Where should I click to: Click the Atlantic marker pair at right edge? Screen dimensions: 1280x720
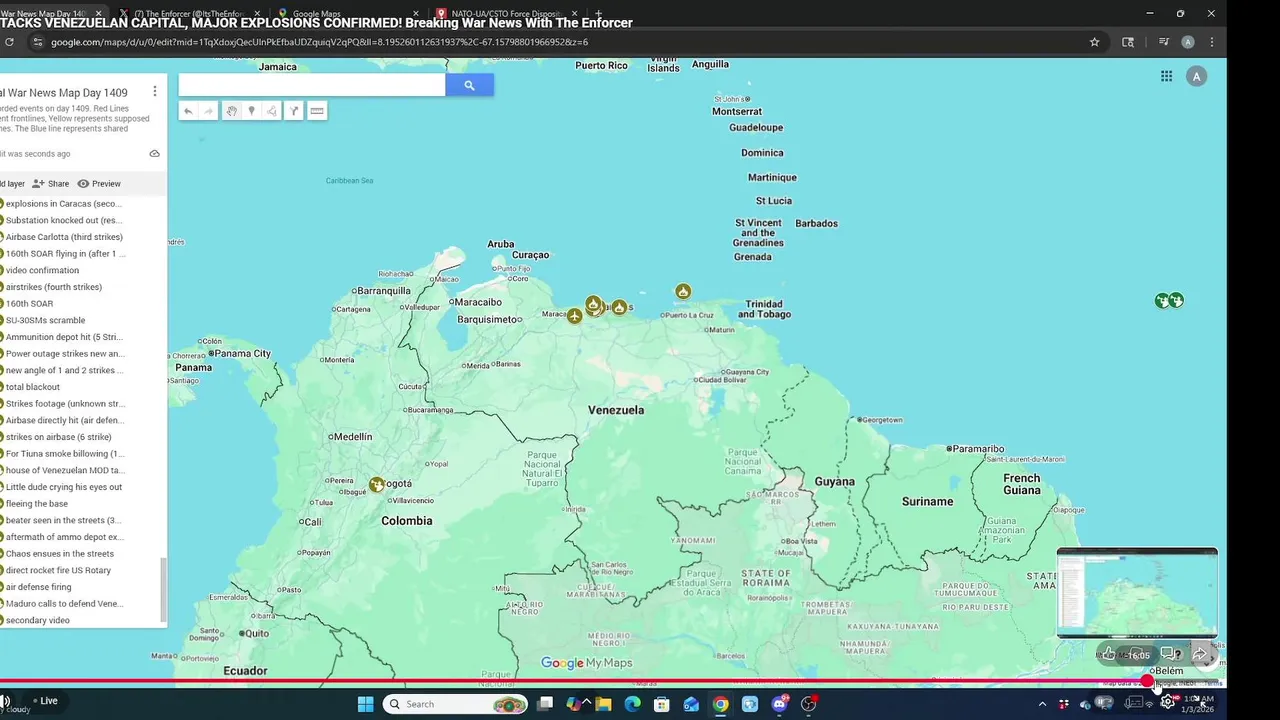[1169, 300]
